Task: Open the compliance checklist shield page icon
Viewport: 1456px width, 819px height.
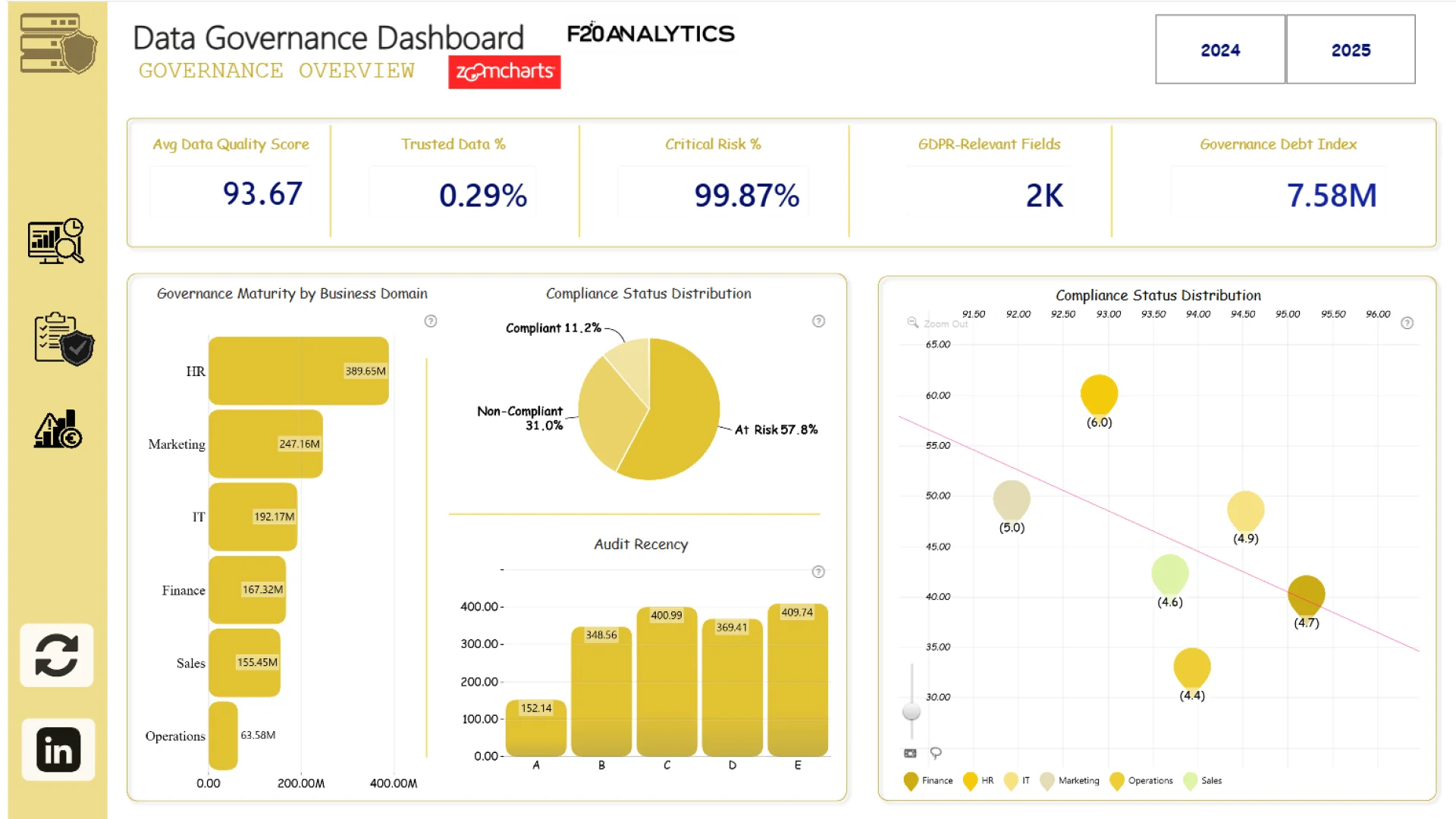Action: click(x=63, y=338)
